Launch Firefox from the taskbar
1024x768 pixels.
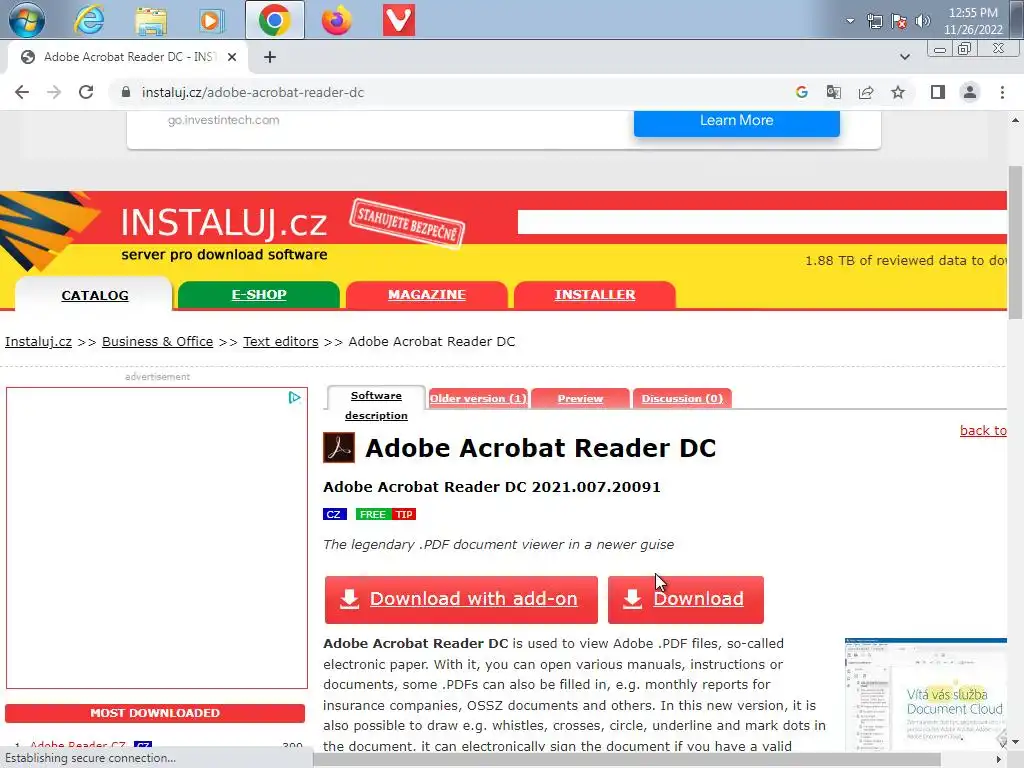pyautogui.click(x=336, y=20)
